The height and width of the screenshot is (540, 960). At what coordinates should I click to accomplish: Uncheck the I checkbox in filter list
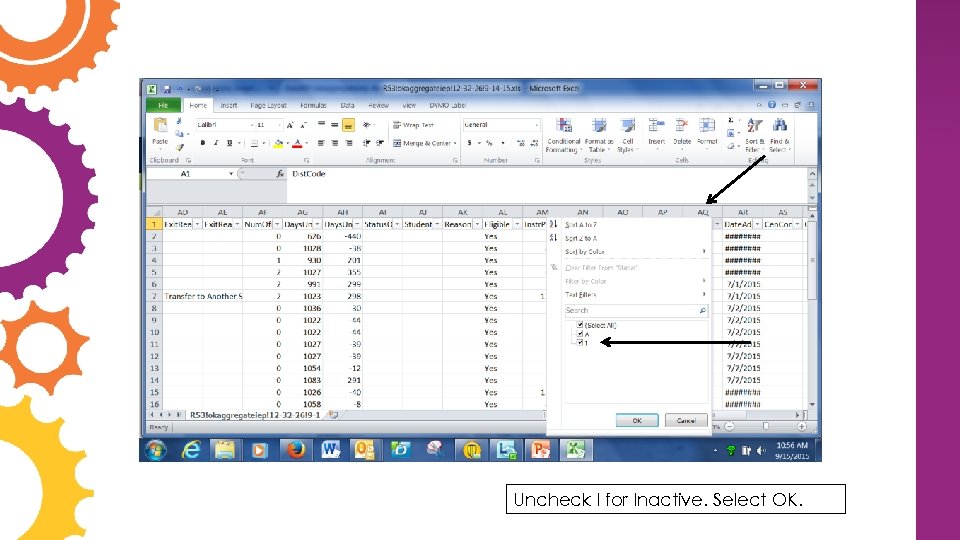(x=580, y=343)
